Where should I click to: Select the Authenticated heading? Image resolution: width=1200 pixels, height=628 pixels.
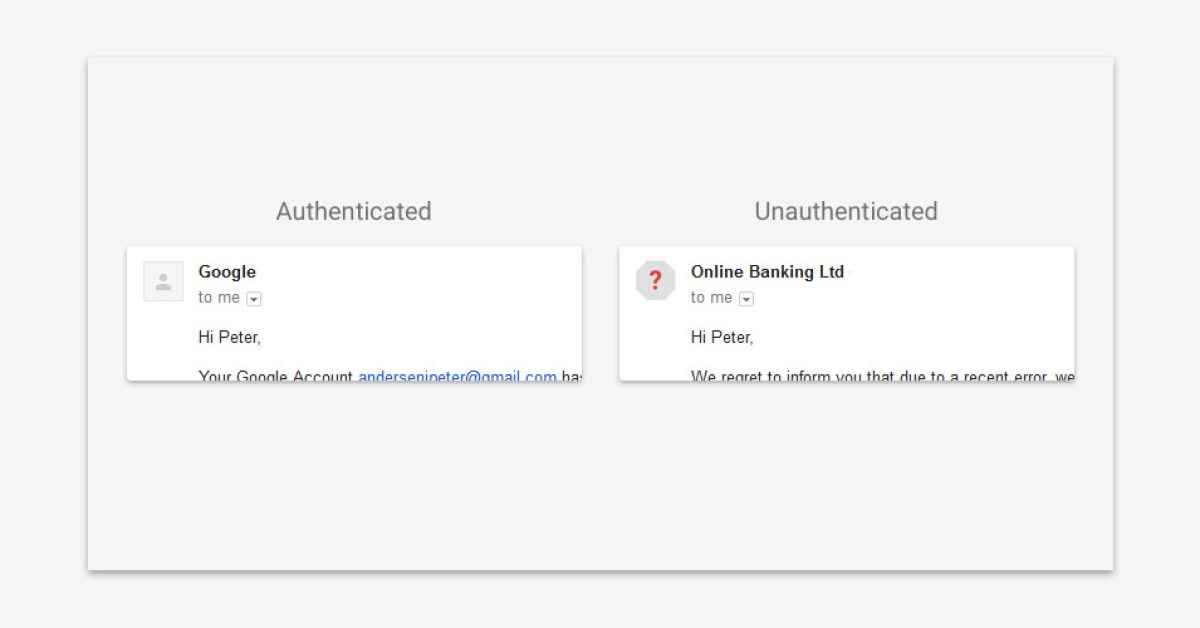354,212
